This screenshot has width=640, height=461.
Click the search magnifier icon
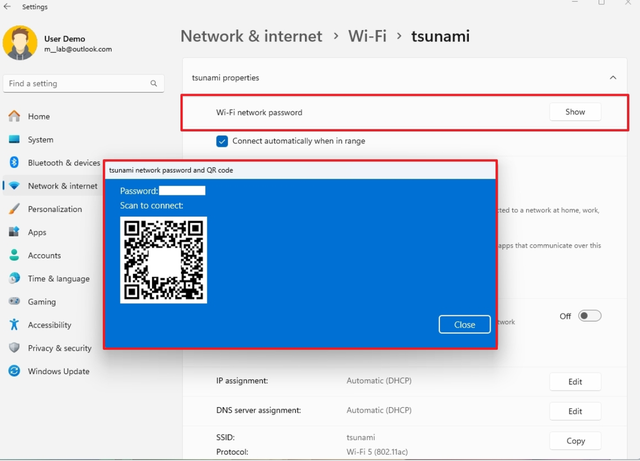coord(153,83)
